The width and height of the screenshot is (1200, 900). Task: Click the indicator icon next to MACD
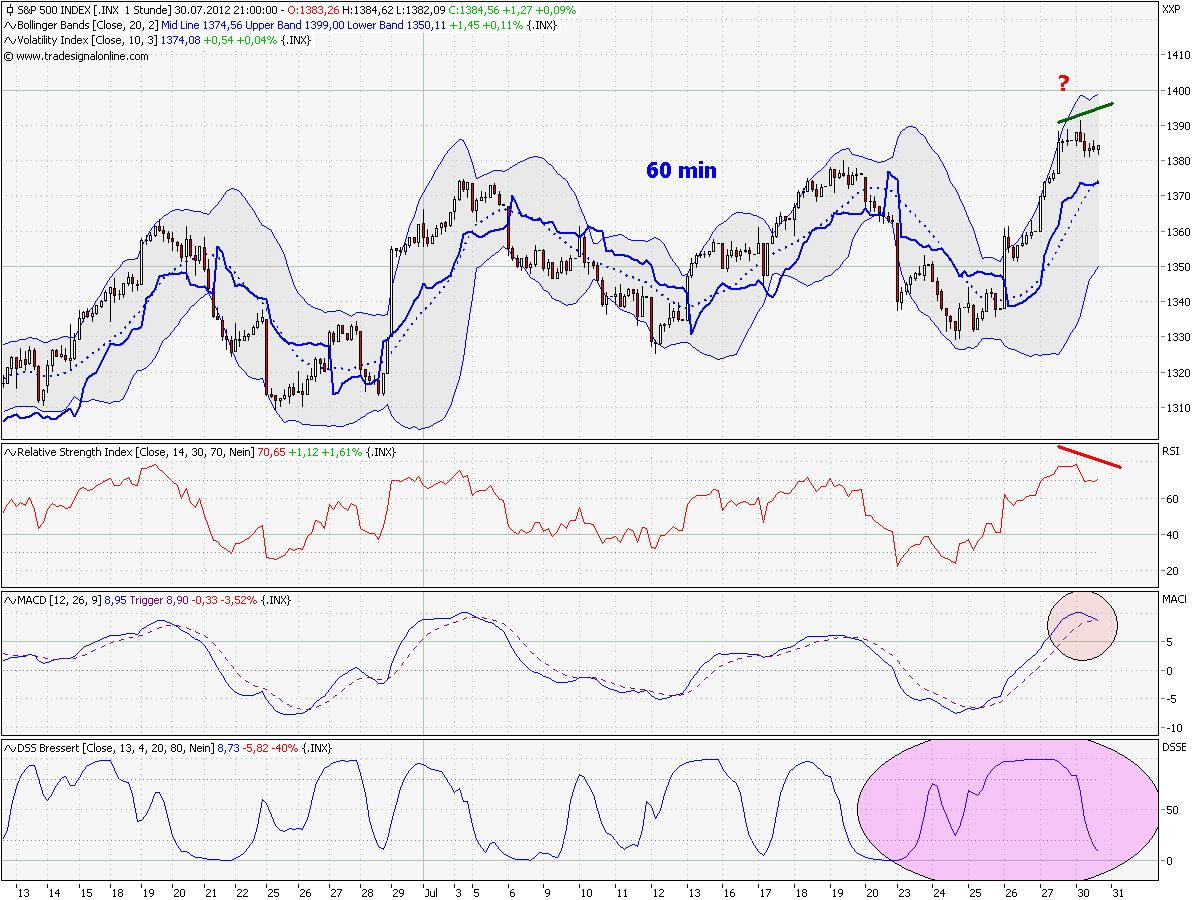(x=8, y=602)
